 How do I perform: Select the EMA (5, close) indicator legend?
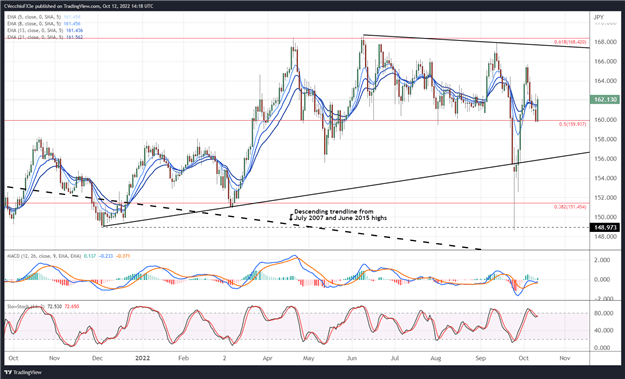click(44, 17)
